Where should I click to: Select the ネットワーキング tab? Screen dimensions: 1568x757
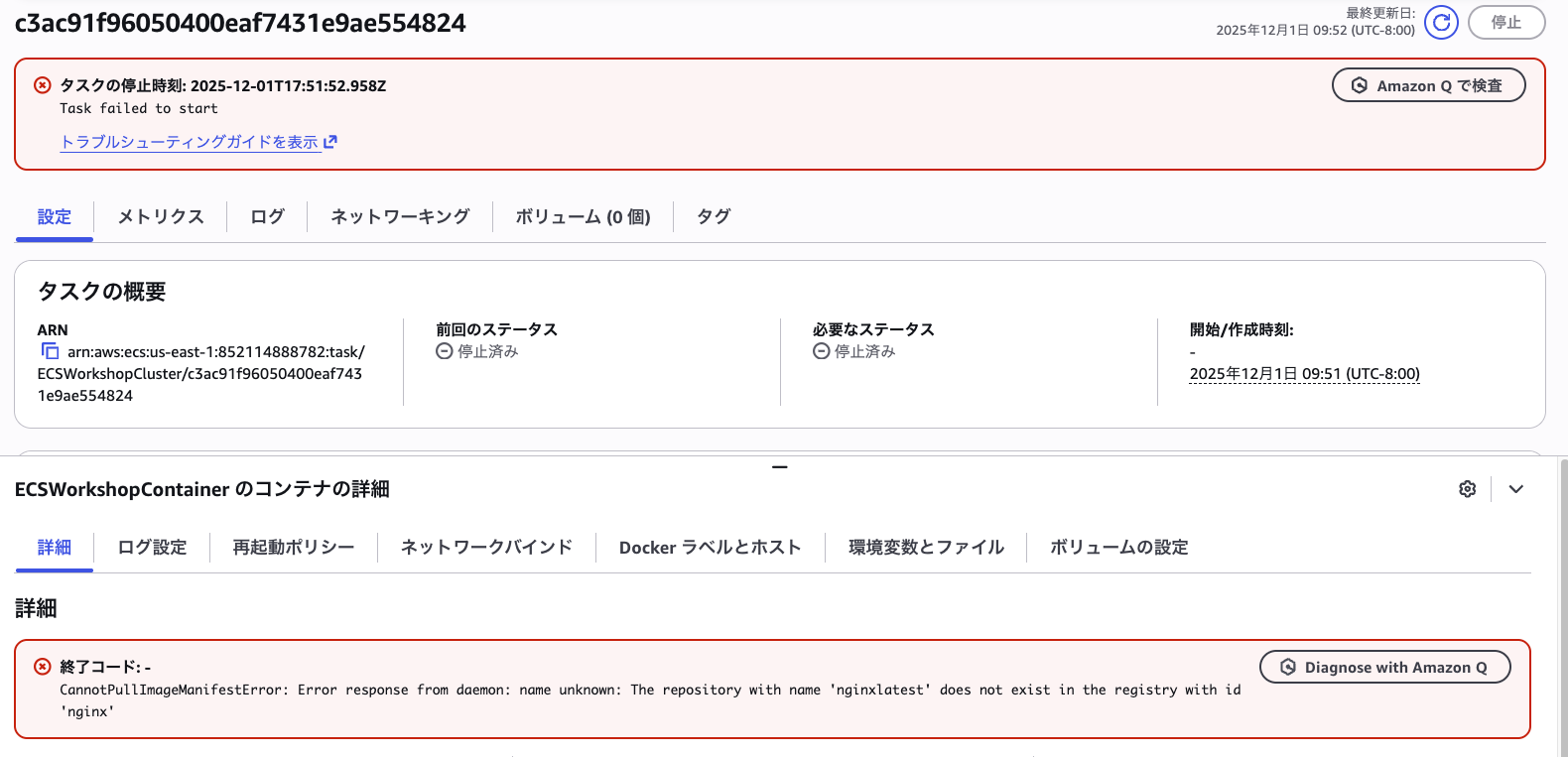point(400,216)
